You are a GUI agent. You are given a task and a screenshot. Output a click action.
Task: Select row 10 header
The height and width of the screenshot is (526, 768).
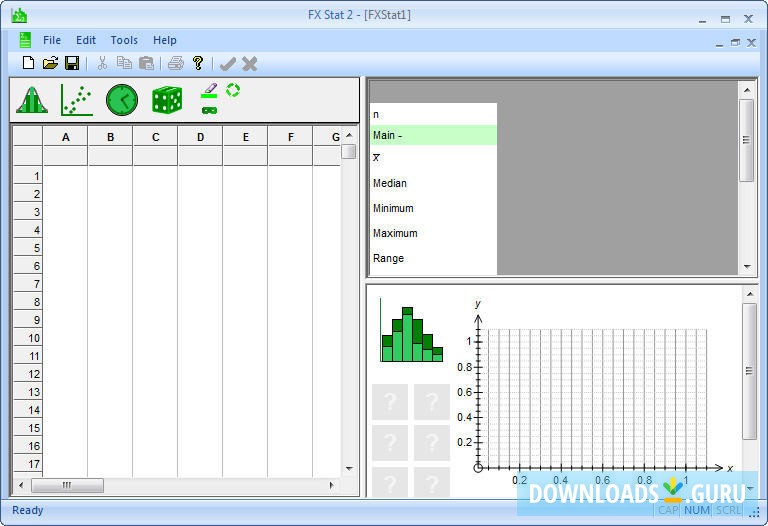pos(28,338)
